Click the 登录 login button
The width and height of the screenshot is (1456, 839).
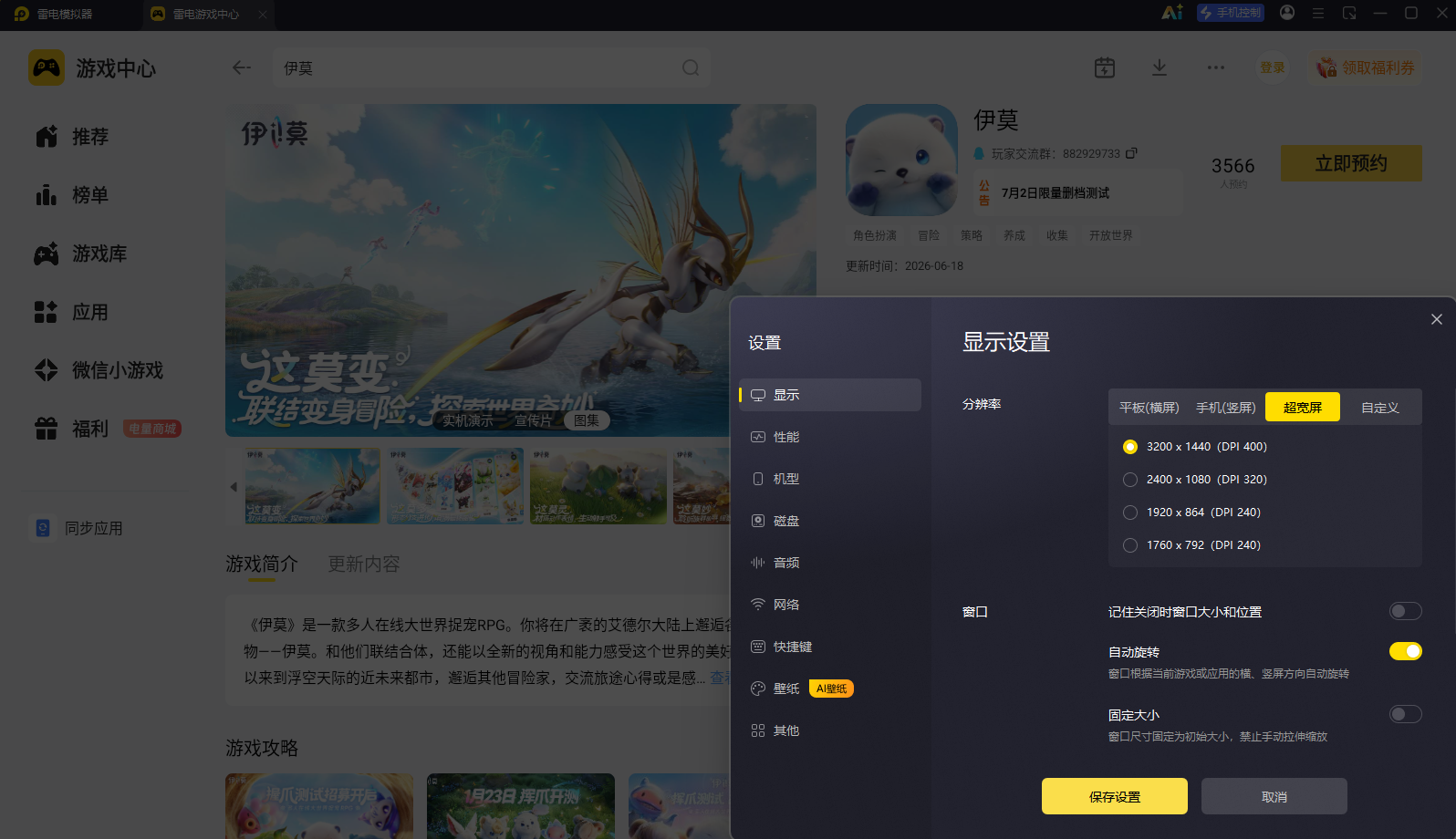point(1273,67)
